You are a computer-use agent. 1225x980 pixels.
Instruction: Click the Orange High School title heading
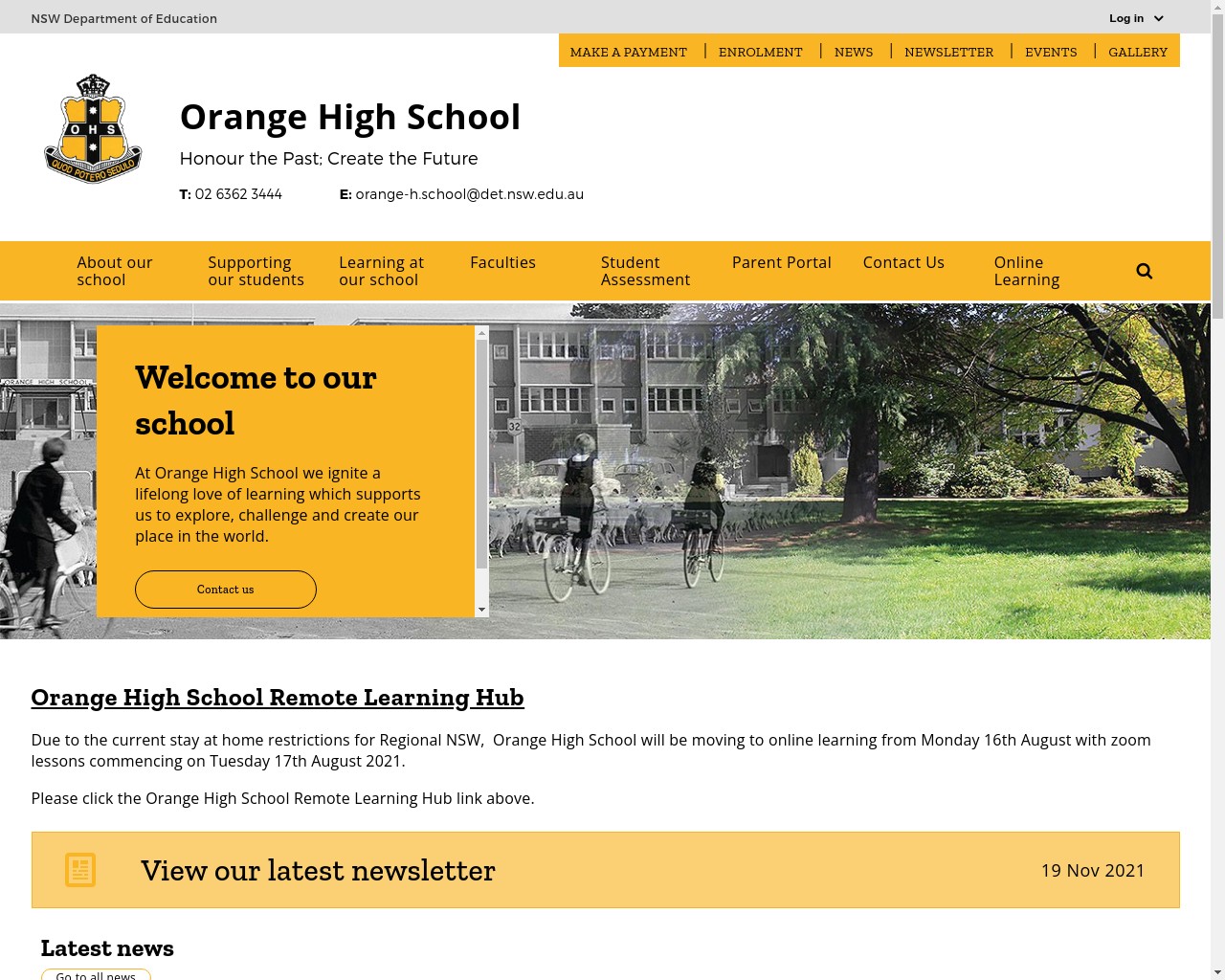[350, 117]
